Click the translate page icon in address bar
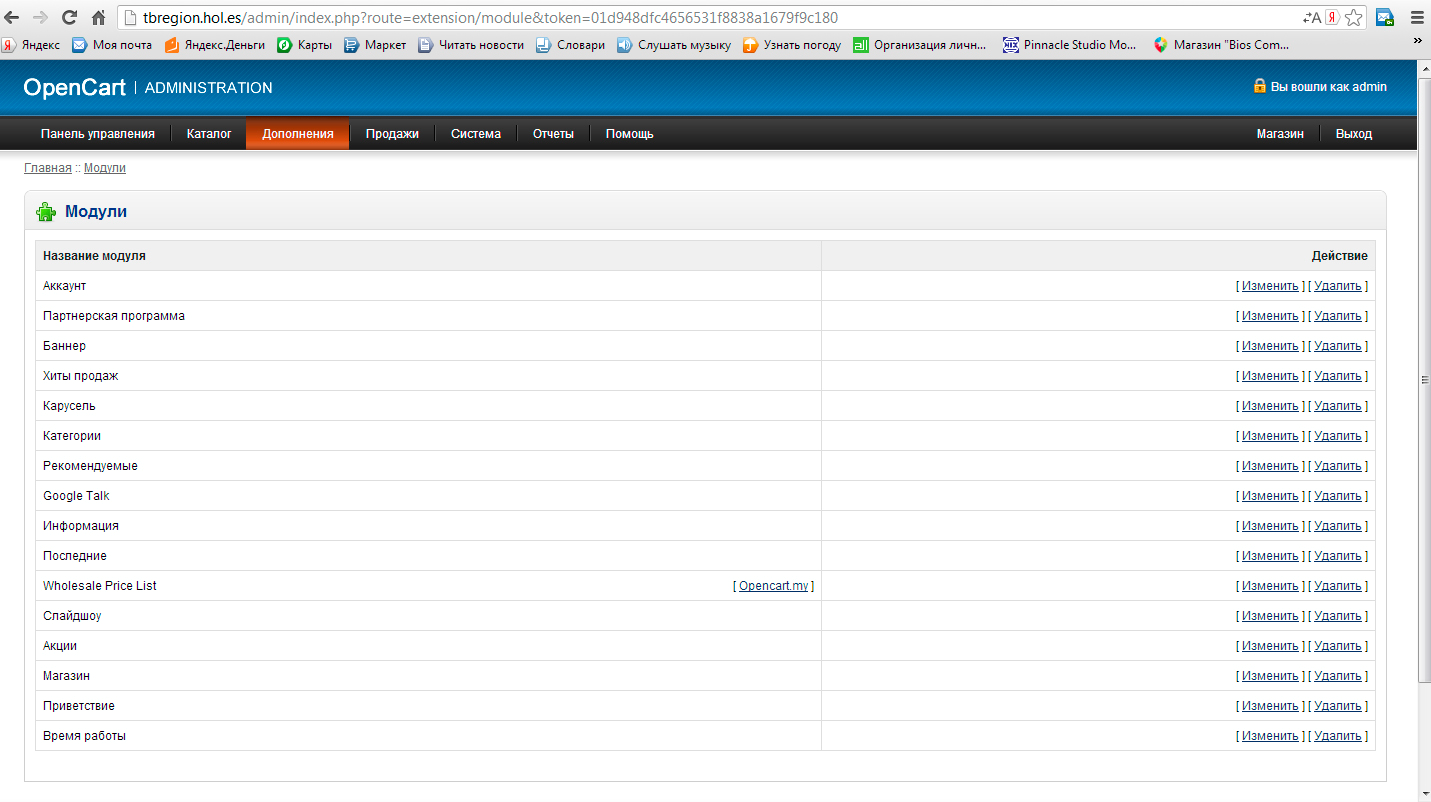The image size is (1431, 802). pyautogui.click(x=1312, y=17)
